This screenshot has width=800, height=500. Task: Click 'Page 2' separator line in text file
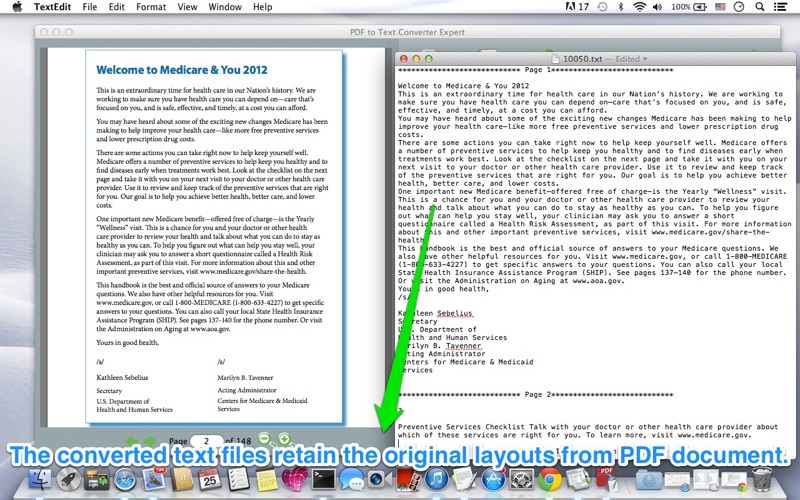coord(535,394)
